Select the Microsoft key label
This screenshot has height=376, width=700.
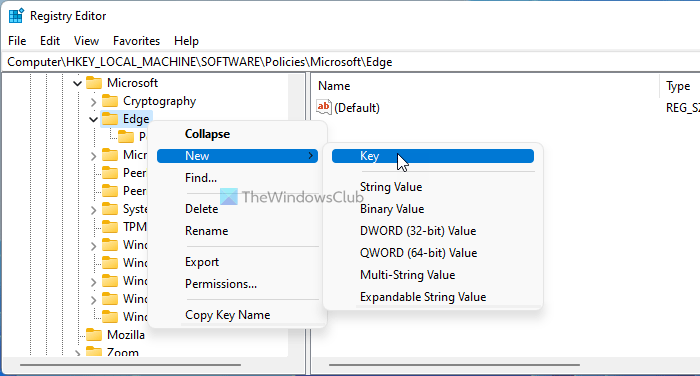132,83
